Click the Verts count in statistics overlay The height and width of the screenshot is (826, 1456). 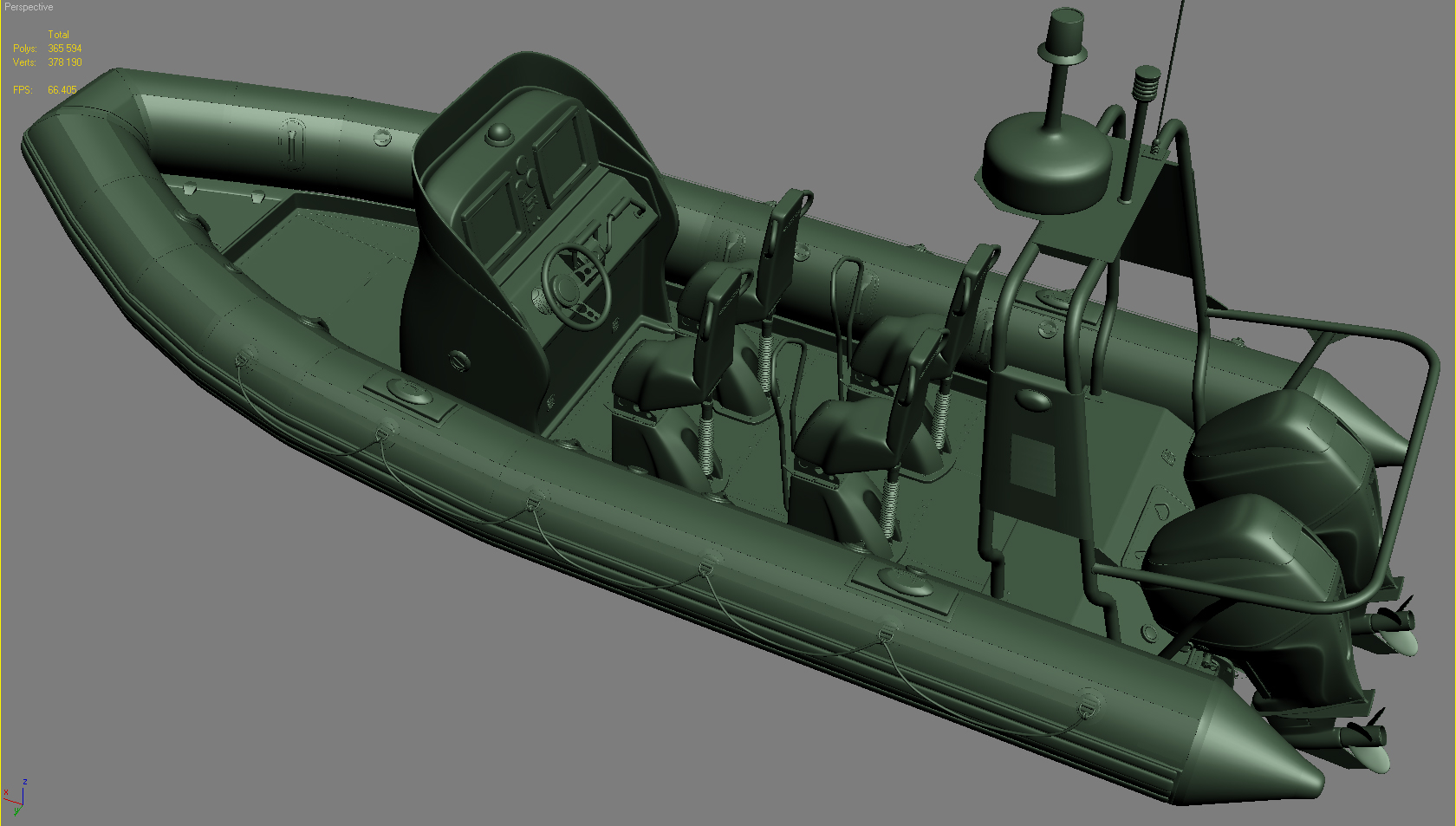[64, 62]
